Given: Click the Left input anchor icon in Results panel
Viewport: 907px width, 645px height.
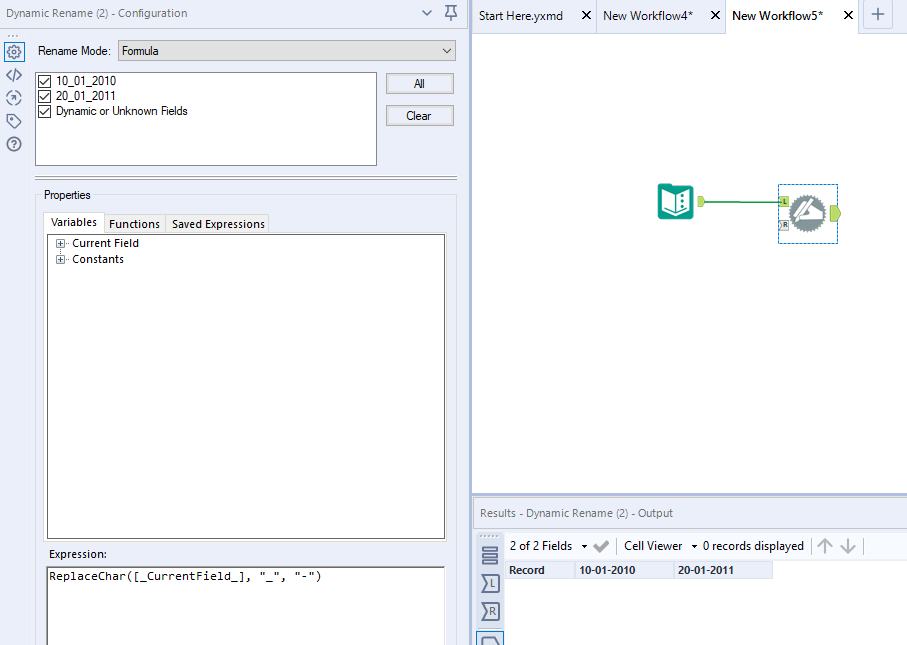Looking at the screenshot, I should (x=489, y=584).
